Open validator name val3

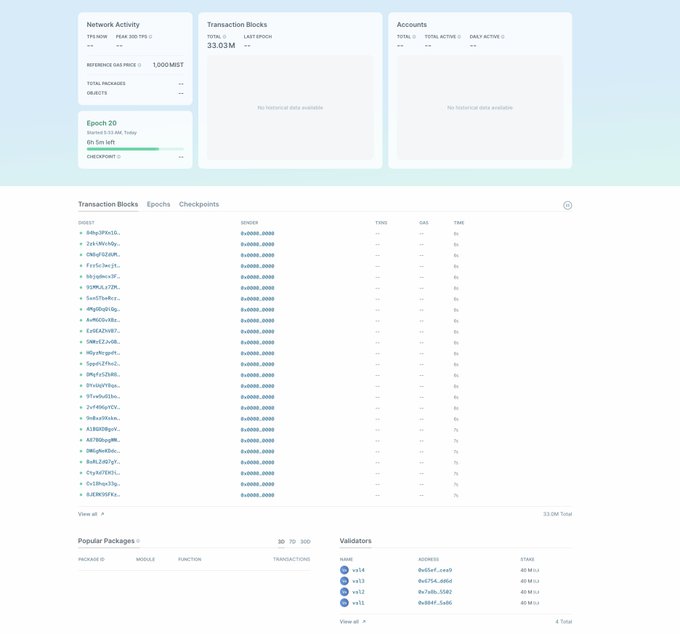click(x=358, y=581)
